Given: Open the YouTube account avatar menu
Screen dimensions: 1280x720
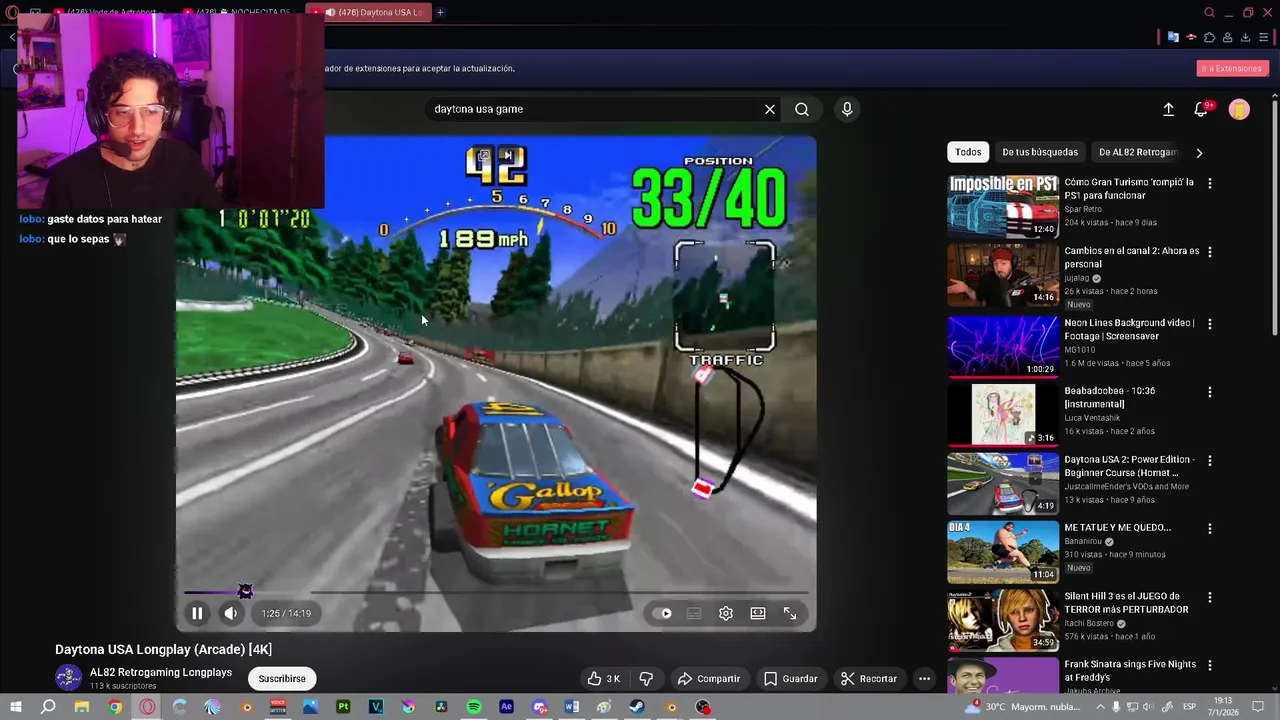Looking at the screenshot, I should click(1239, 109).
